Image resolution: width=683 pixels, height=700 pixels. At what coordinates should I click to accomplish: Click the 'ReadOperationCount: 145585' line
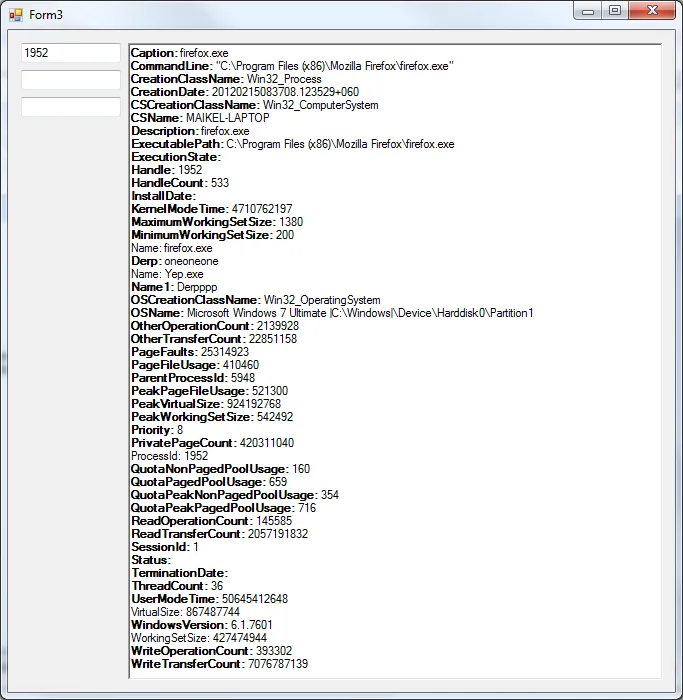212,521
